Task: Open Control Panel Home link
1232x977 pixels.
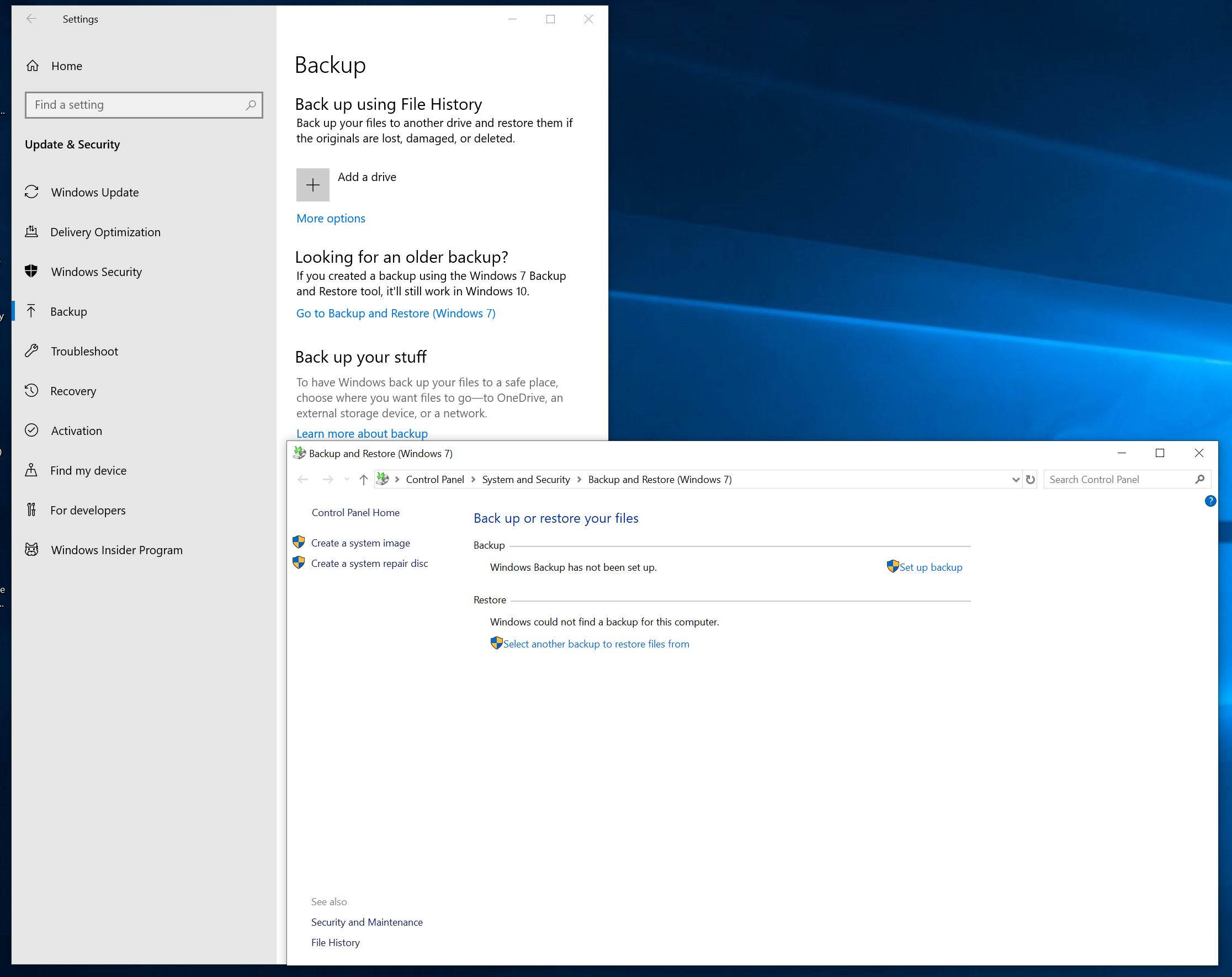Action: point(355,512)
